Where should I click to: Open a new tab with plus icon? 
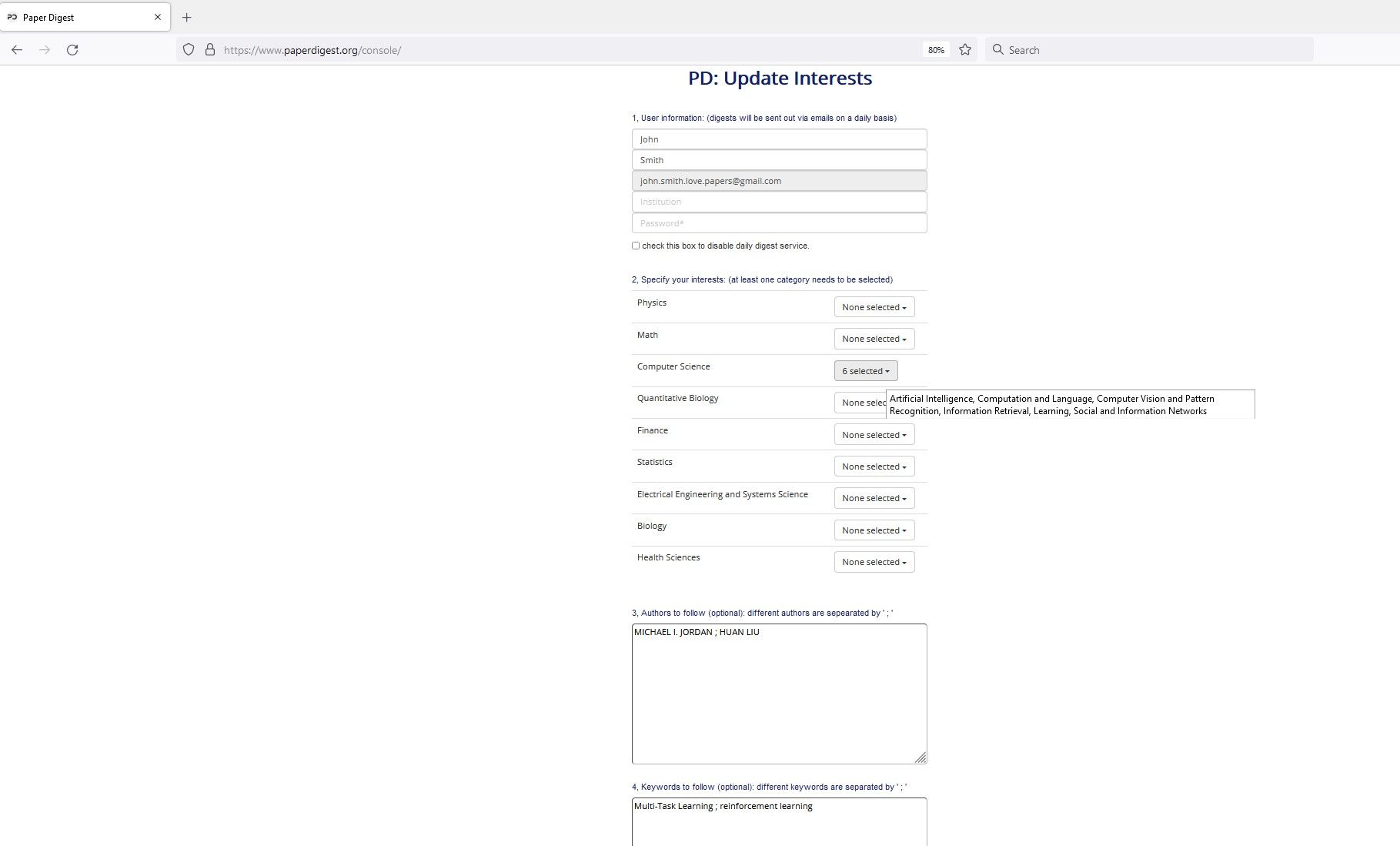point(186,17)
